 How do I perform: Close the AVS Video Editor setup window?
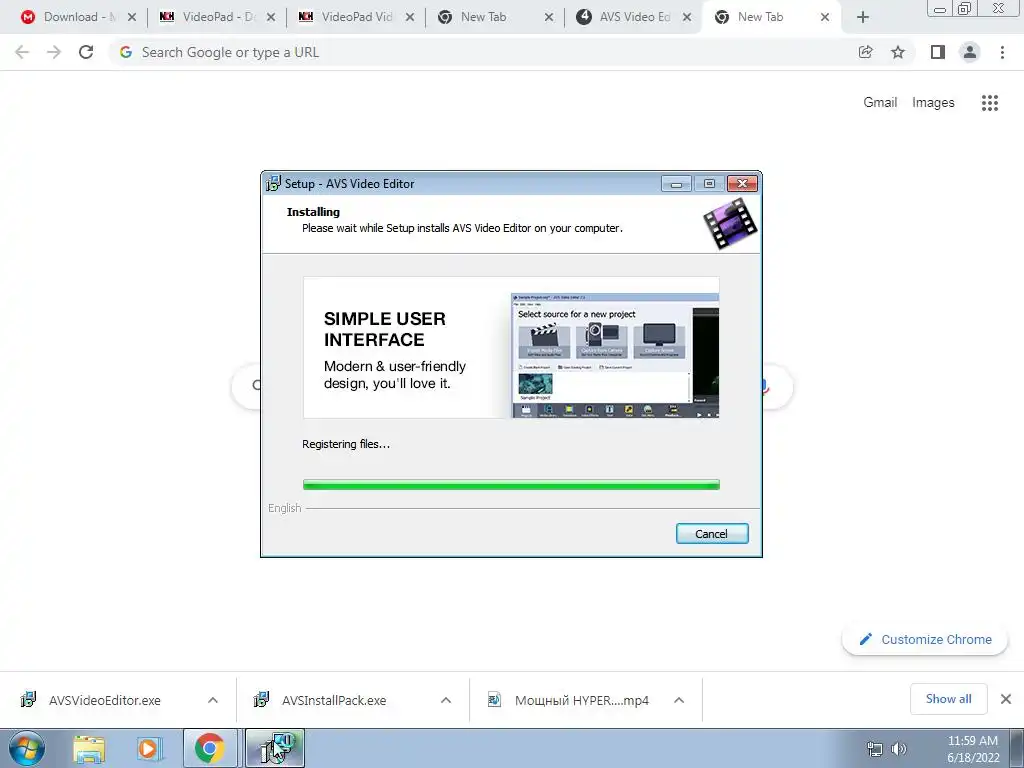point(743,184)
